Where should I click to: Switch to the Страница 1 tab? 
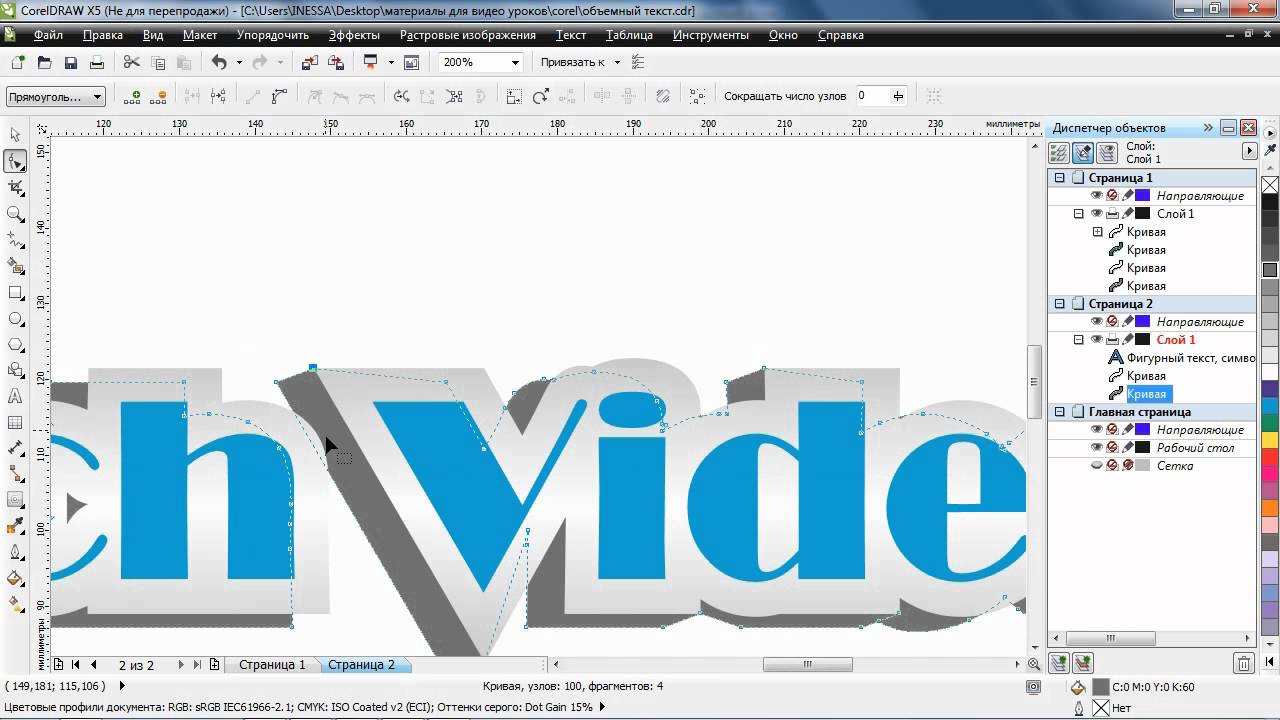272,665
